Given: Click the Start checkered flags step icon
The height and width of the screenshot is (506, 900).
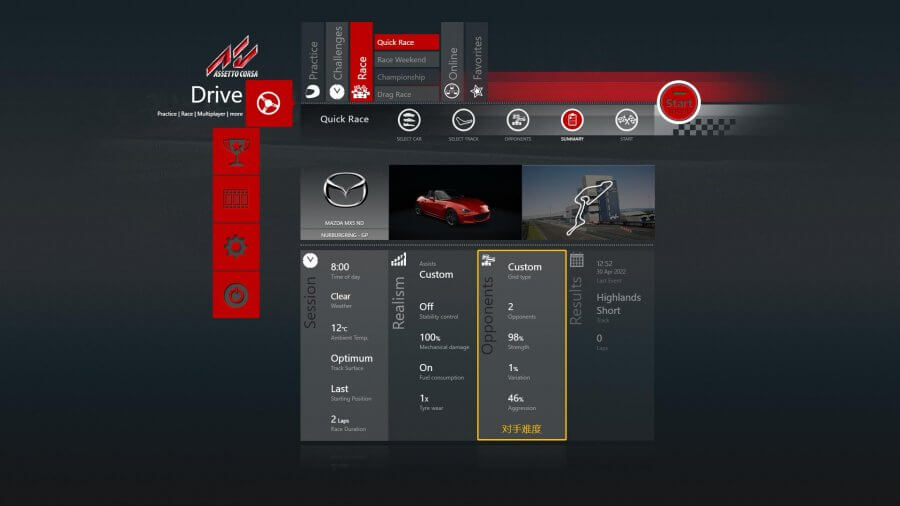Looking at the screenshot, I should tap(626, 120).
